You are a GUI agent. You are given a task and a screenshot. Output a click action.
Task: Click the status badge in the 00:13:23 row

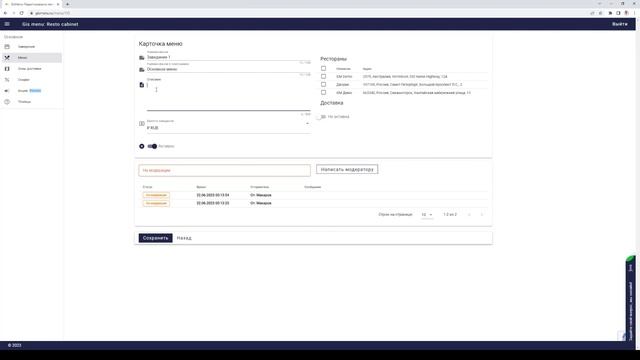[x=156, y=203]
